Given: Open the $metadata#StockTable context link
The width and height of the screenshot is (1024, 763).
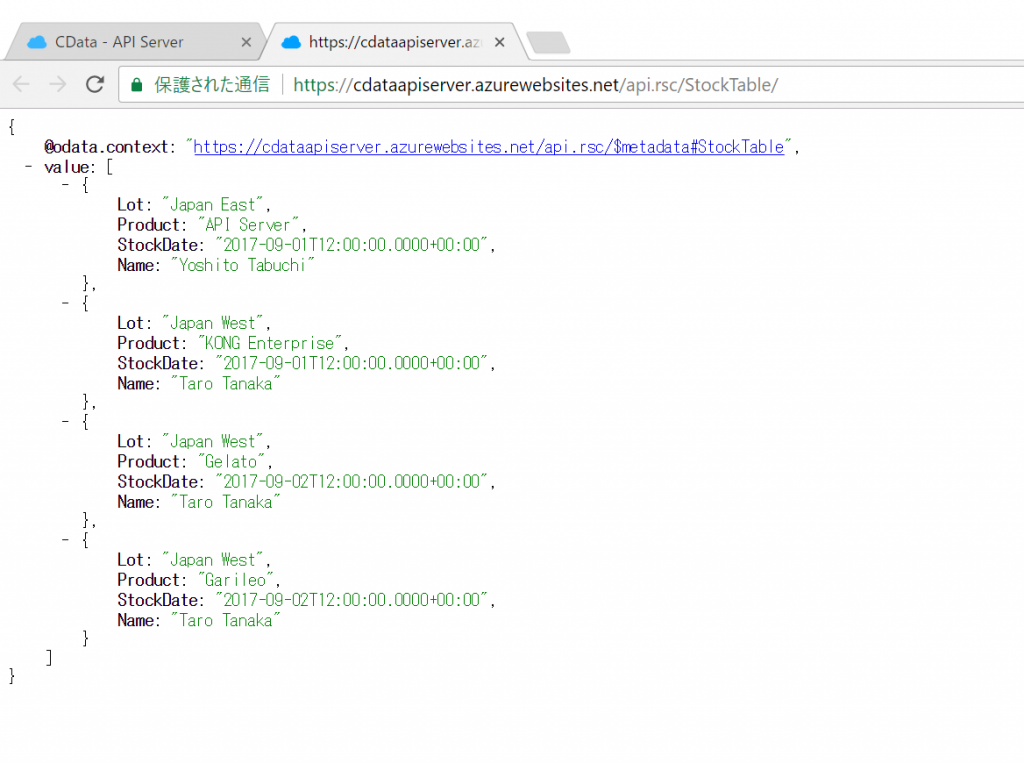Looking at the screenshot, I should point(488,147).
